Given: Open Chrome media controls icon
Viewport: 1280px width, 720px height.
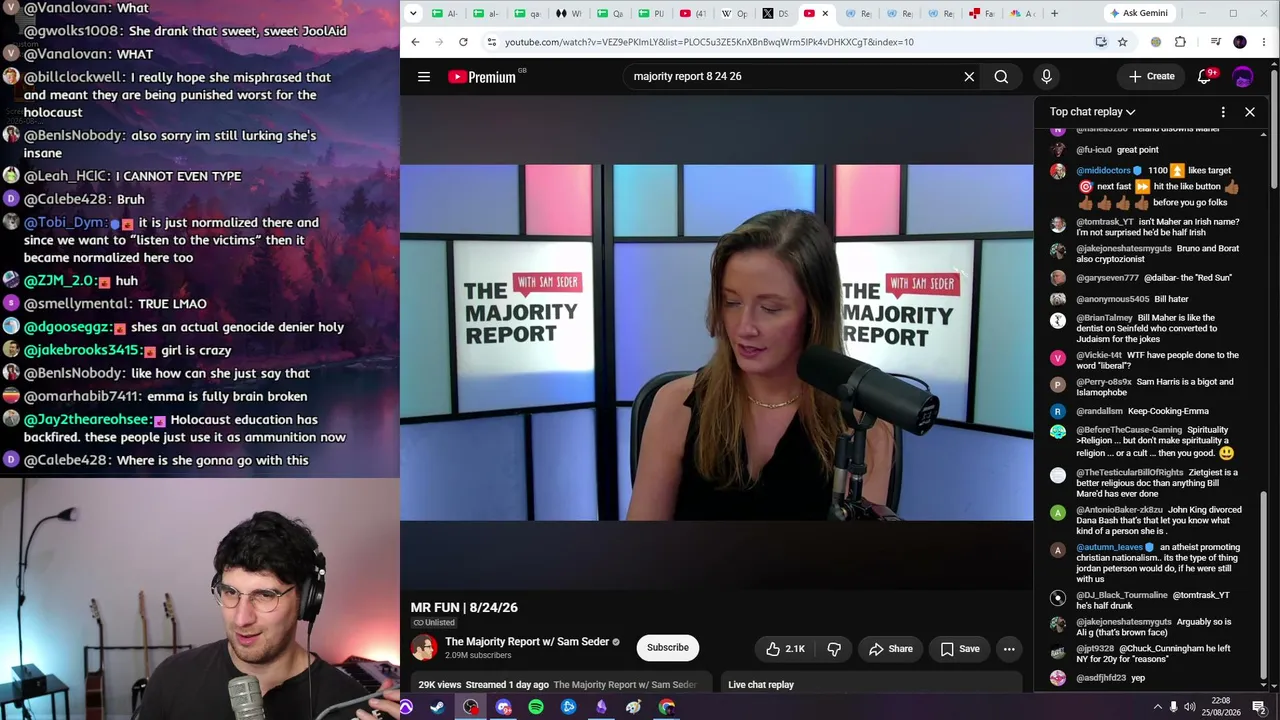Looking at the screenshot, I should tap(1215, 42).
